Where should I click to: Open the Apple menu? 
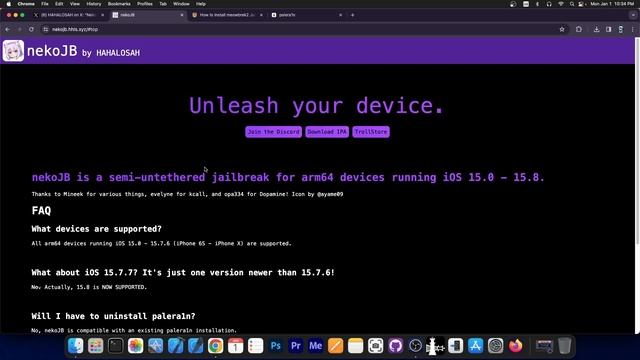9,4
